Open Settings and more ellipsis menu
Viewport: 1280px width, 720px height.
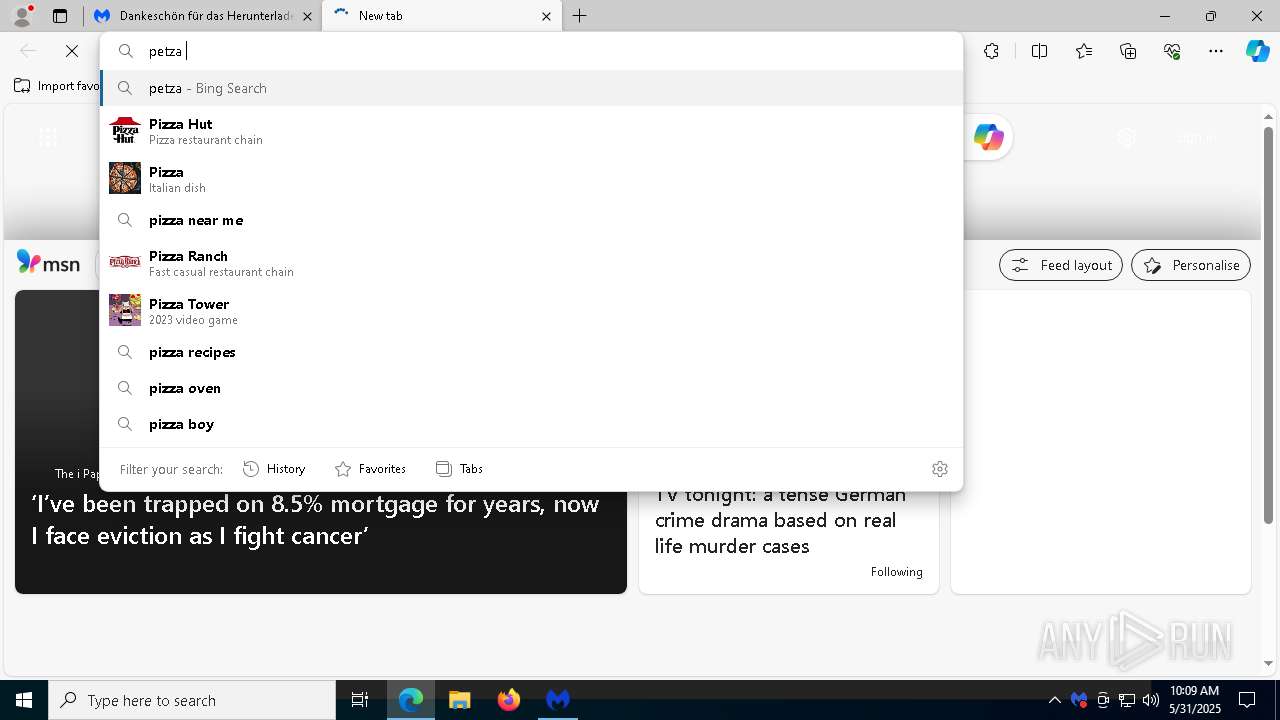click(1216, 51)
